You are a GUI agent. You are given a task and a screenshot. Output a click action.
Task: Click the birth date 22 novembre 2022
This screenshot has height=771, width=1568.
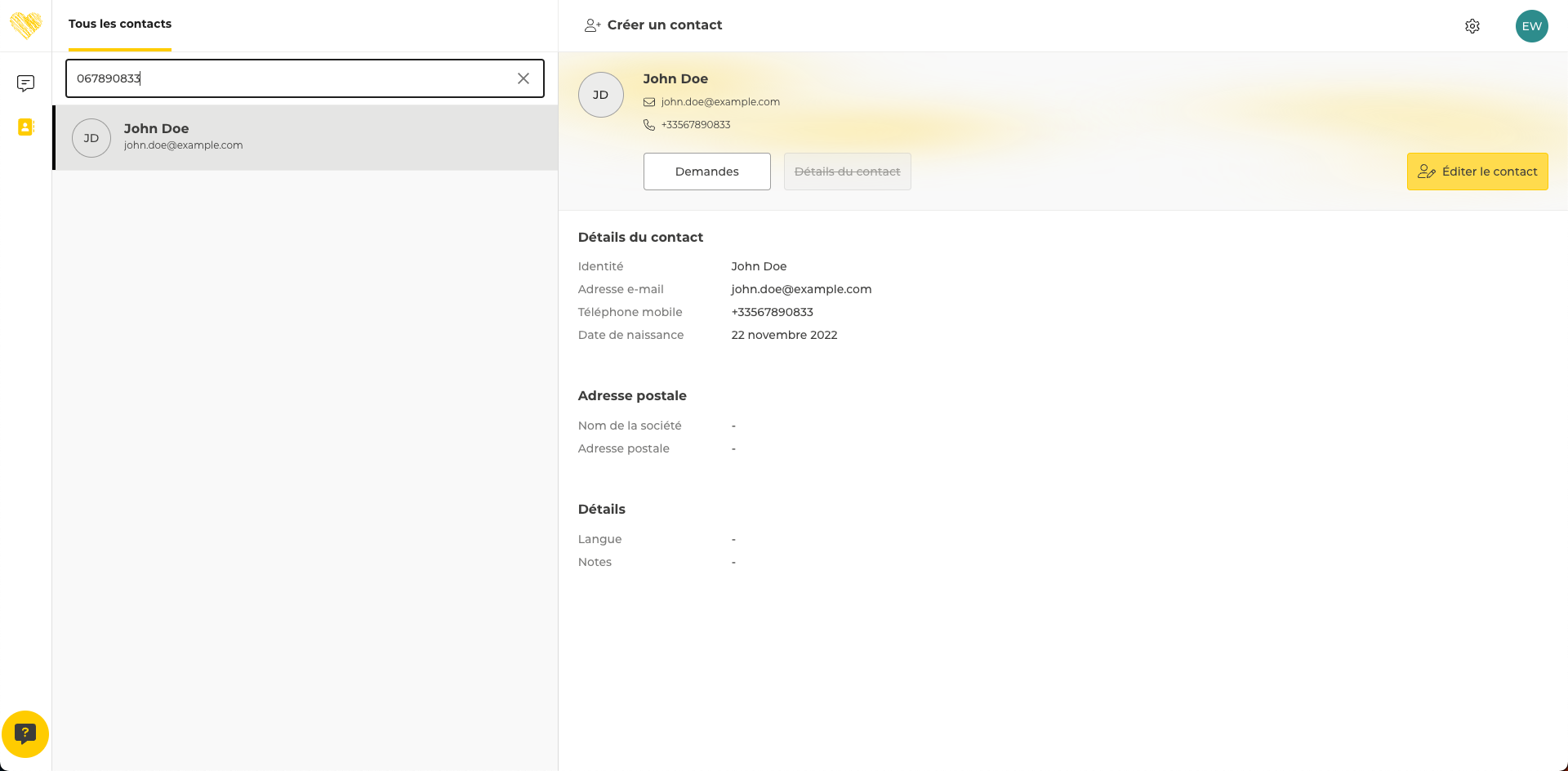coord(784,335)
